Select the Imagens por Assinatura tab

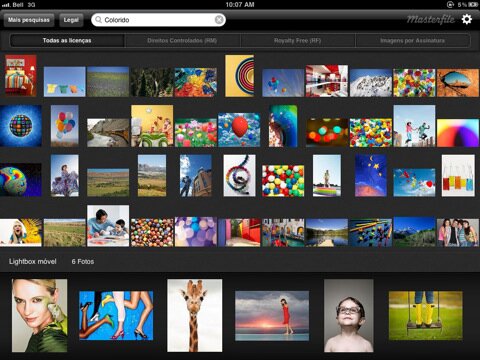click(413, 40)
